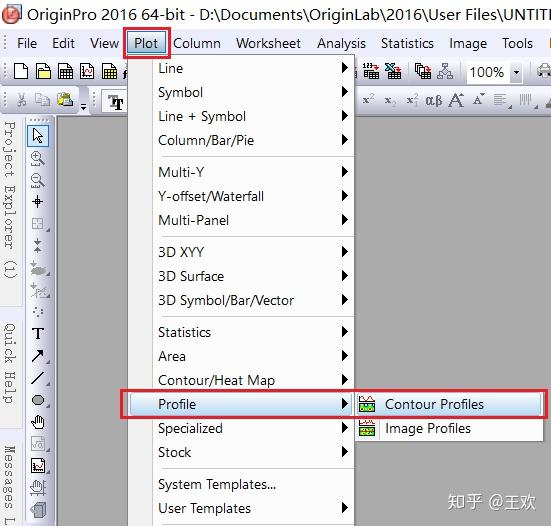Select the Pointer arrow tool
This screenshot has height=526, width=551.
(38, 136)
